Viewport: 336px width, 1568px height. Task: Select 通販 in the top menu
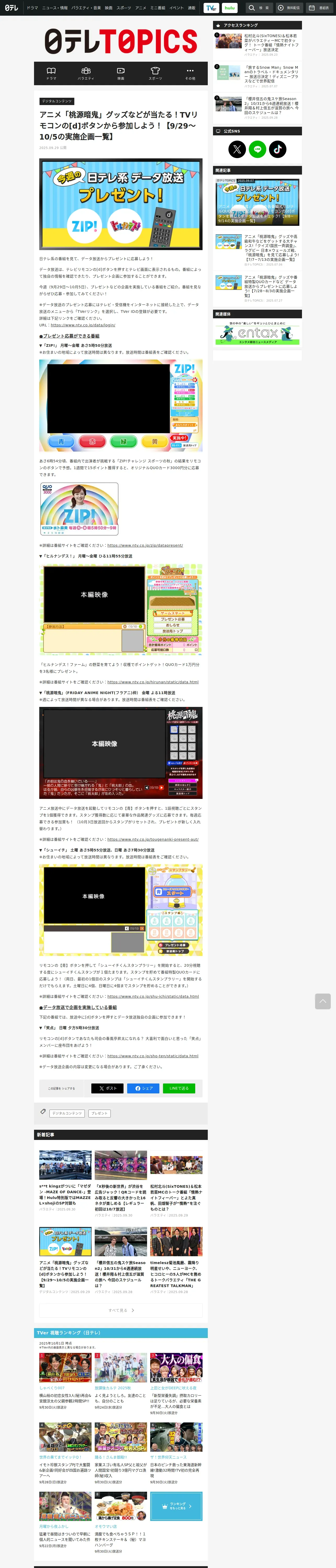(192, 8)
